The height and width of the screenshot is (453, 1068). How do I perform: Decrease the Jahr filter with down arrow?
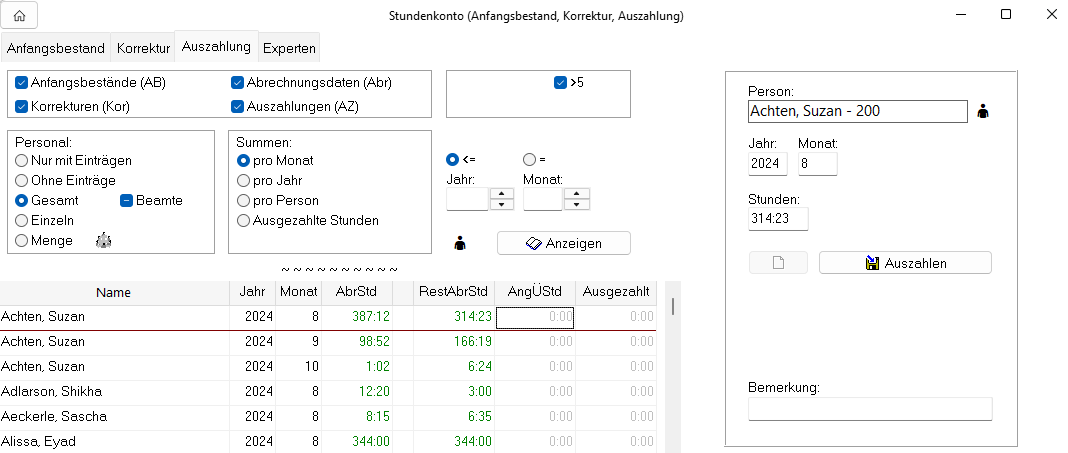(x=501, y=205)
